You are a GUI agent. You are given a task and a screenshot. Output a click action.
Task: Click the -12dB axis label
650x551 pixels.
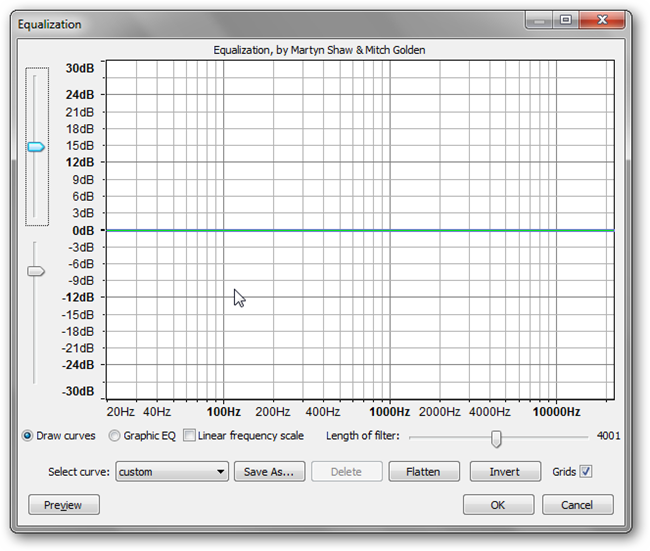[x=78, y=297]
